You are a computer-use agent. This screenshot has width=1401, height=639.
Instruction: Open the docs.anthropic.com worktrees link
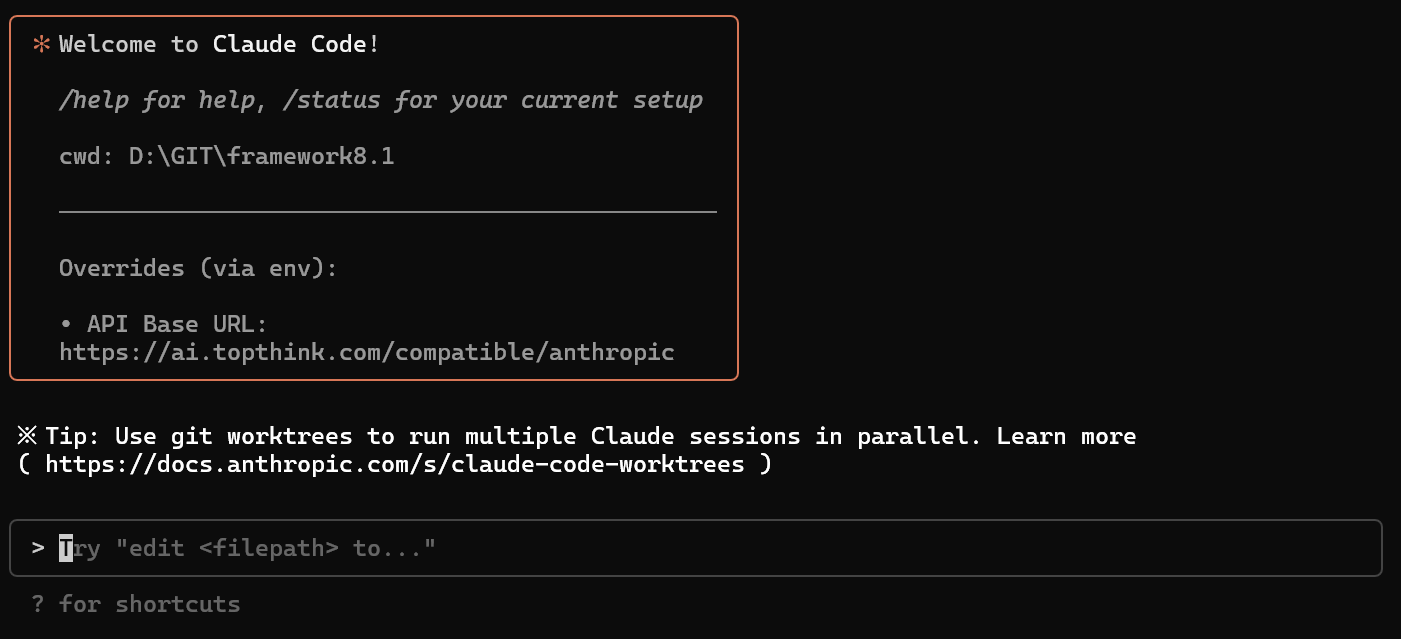pyautogui.click(x=394, y=464)
